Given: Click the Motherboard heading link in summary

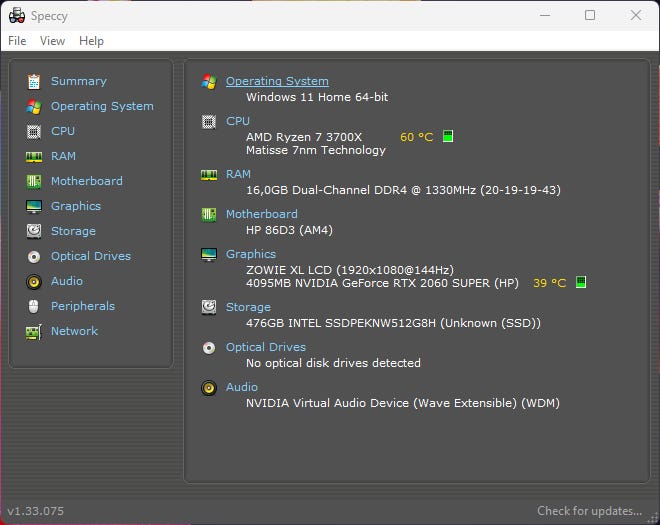Looking at the screenshot, I should (262, 214).
